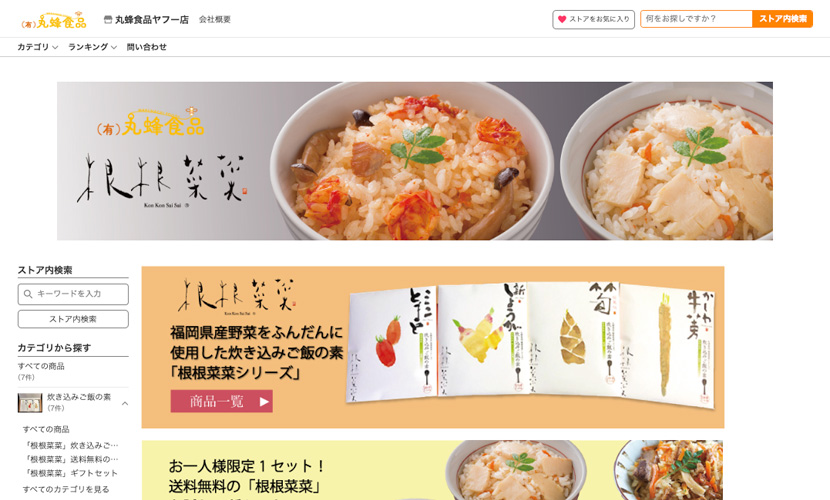Open the カテゴリ dropdown menu
Viewport: 830px width, 500px height.
coord(38,47)
